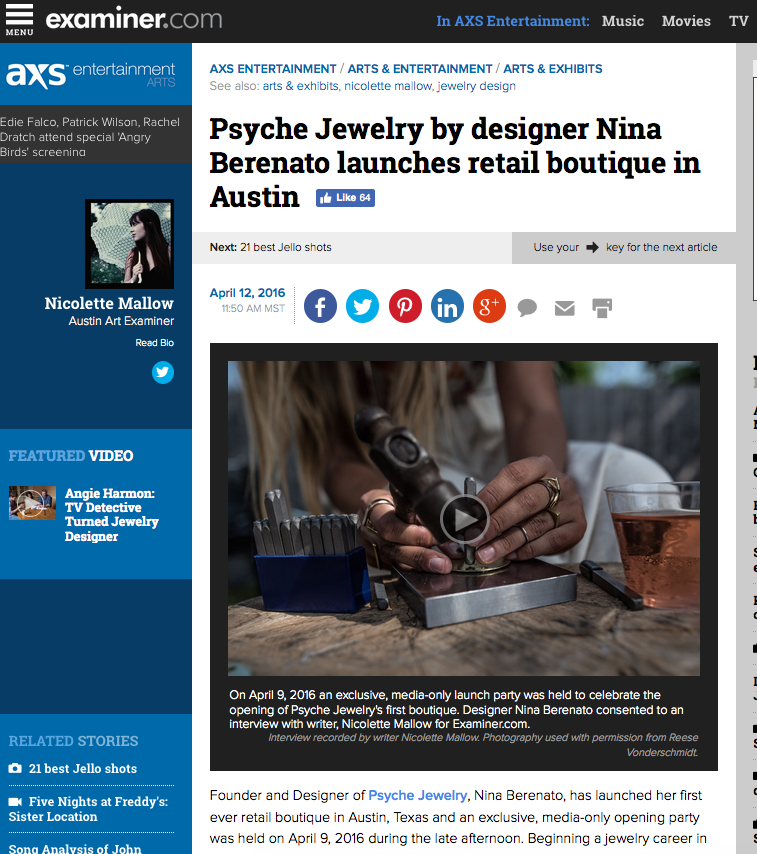Screen dimensions: 757x854
Task: Open the Psyche Jewelry hyperlink
Action: [417, 795]
